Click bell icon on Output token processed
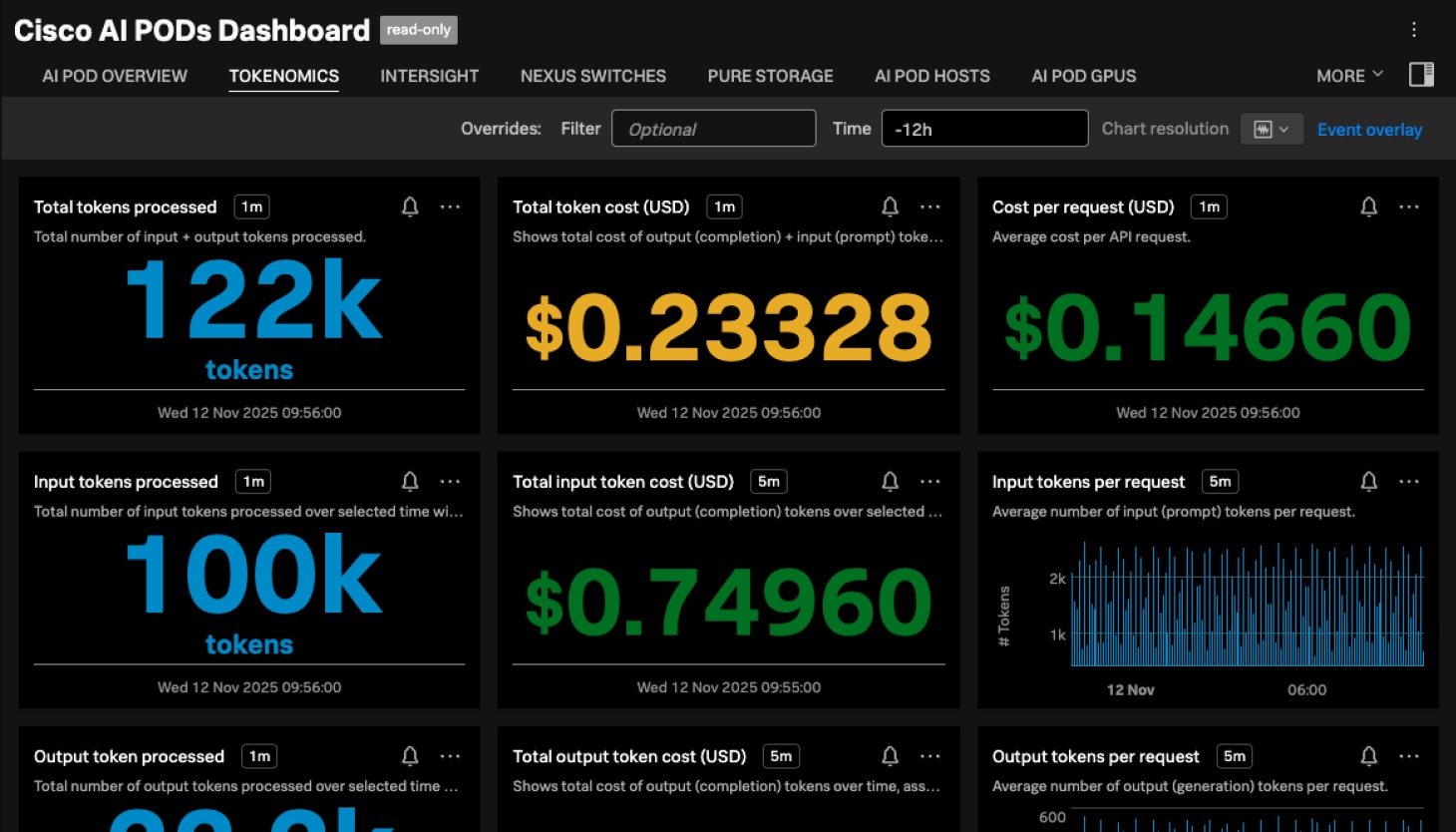This screenshot has width=1456, height=832. (x=410, y=756)
